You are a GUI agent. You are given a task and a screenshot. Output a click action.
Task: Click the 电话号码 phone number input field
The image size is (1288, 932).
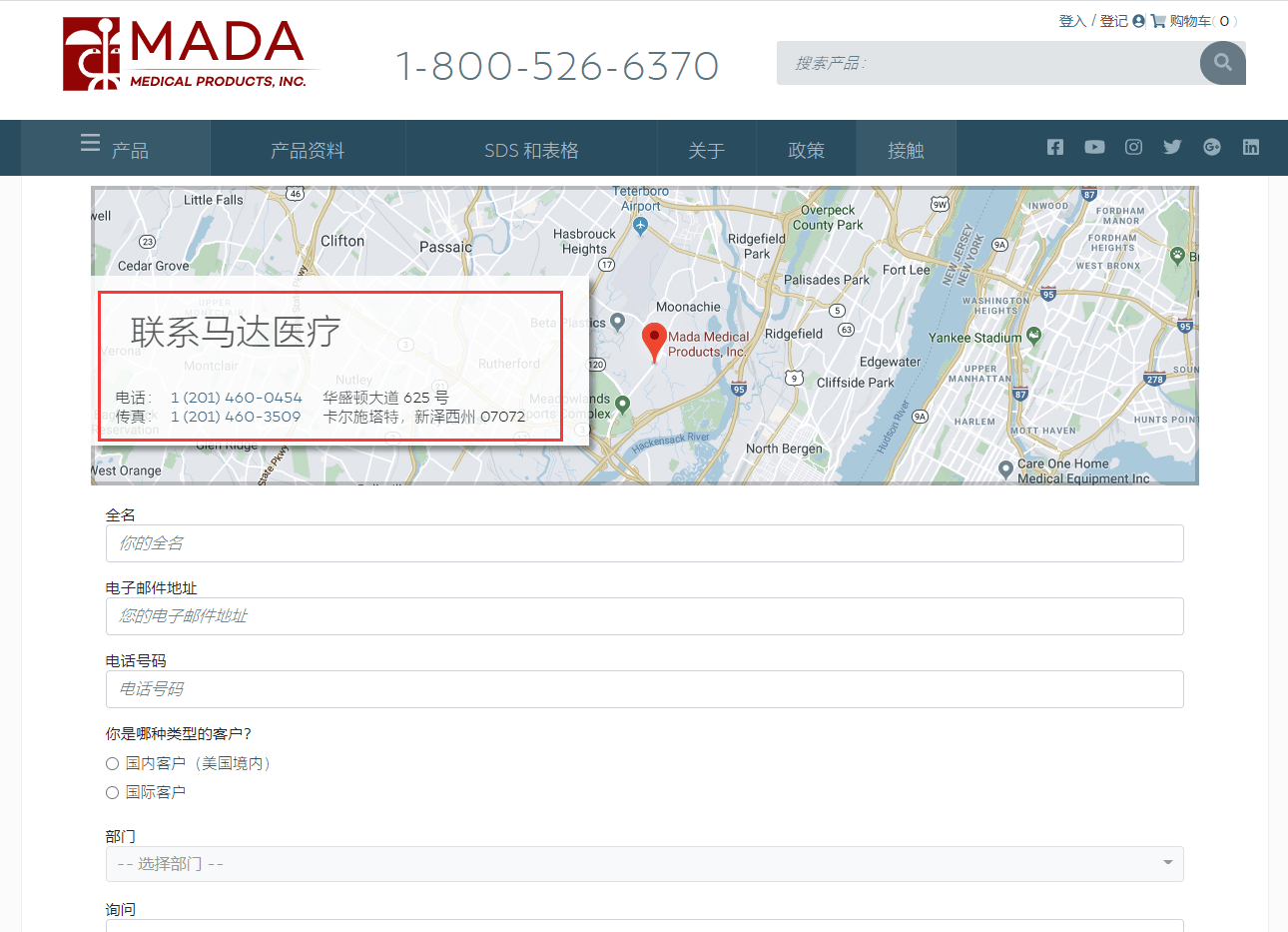coord(644,689)
